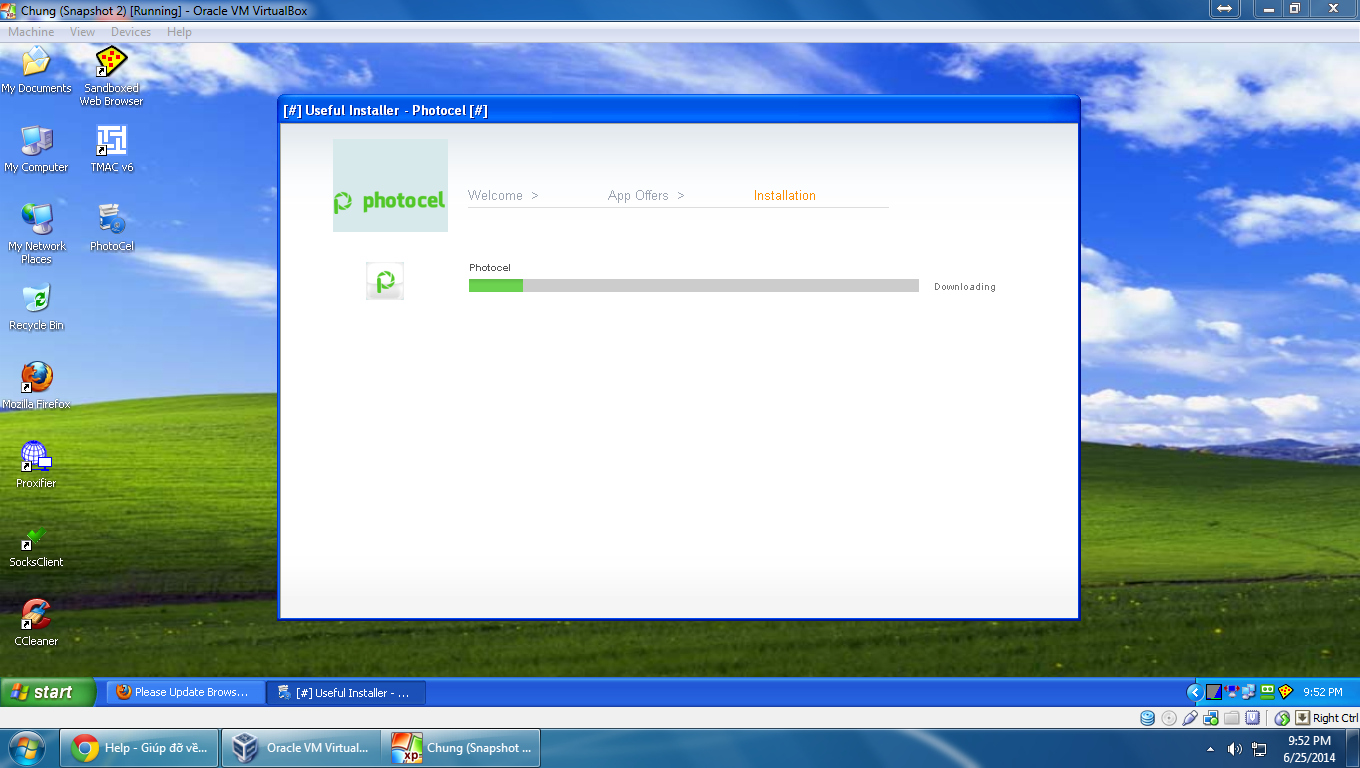Switch to Useful Installer taskbar button

[x=346, y=692]
